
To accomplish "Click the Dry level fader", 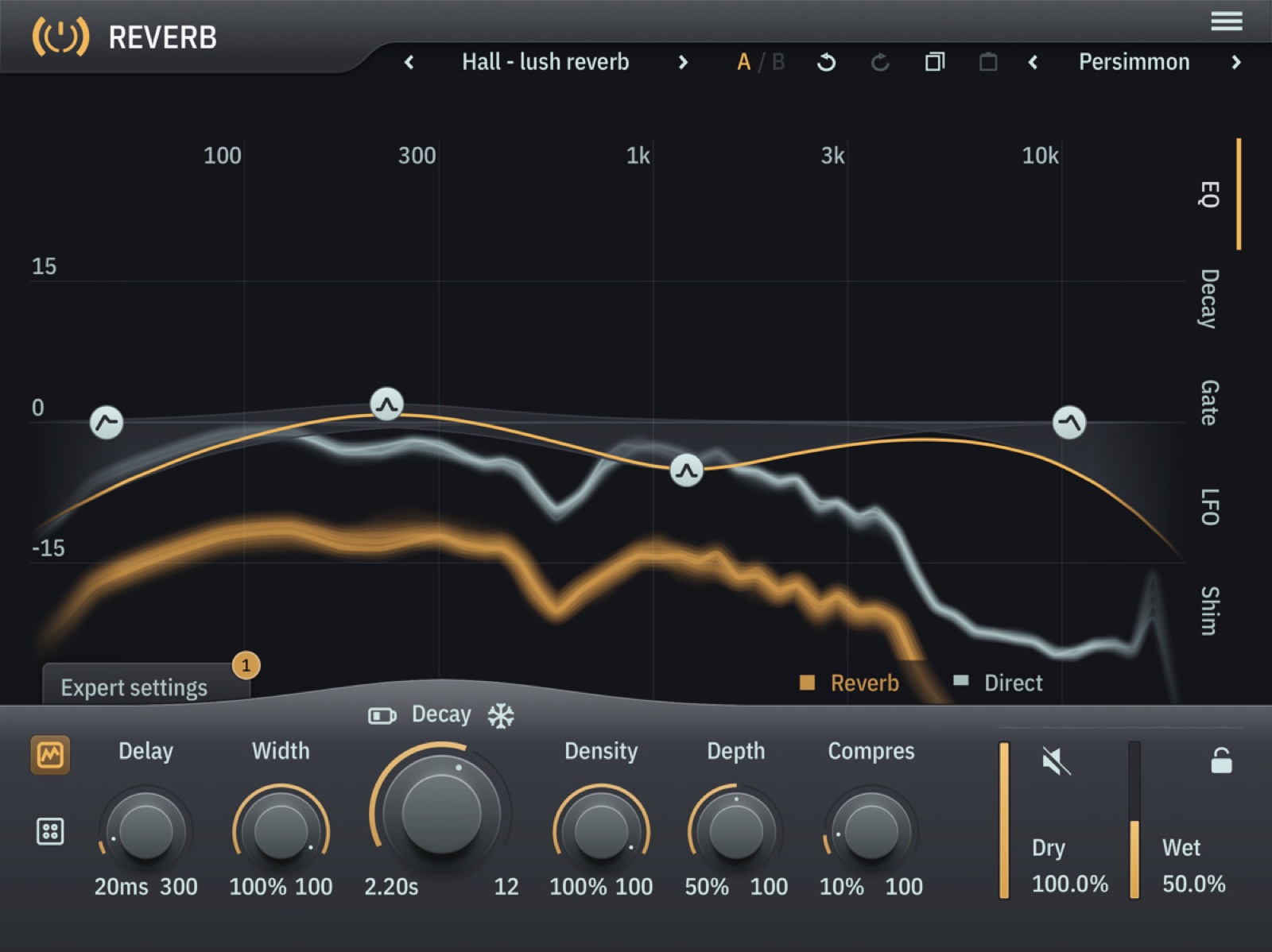I will (x=1004, y=820).
